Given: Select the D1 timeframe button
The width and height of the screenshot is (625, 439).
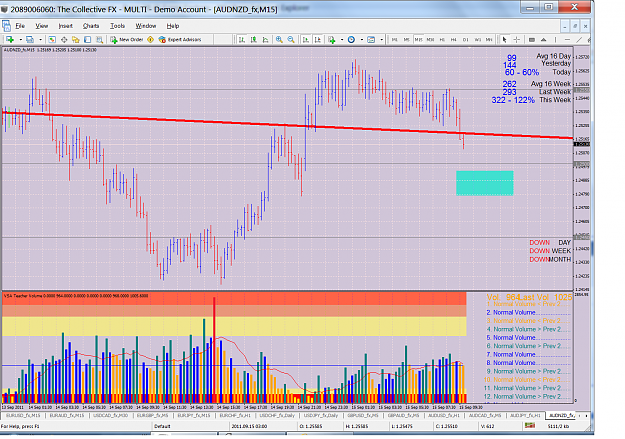Looking at the screenshot, I should point(466,39).
